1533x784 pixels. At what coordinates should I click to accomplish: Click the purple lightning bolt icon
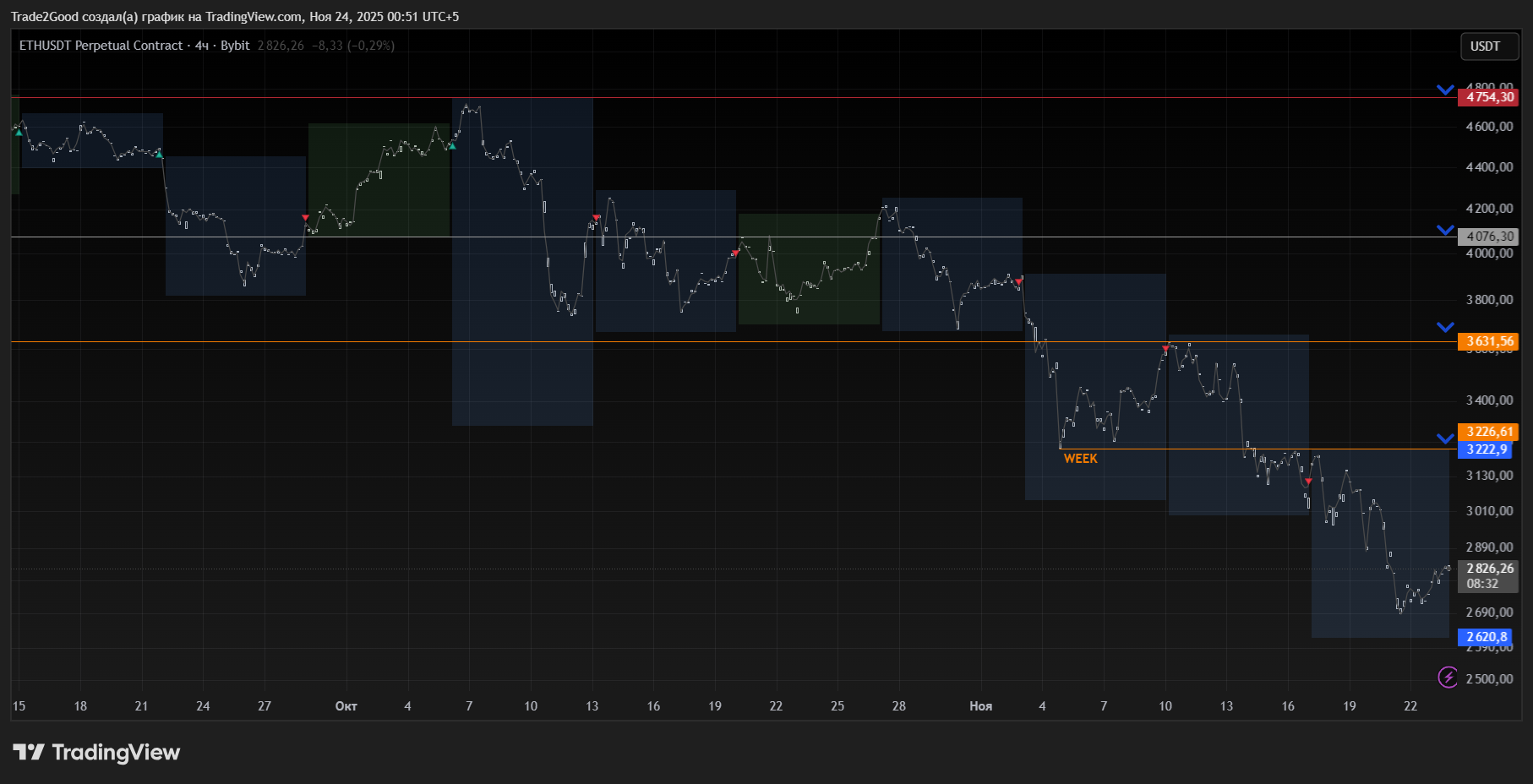(1448, 677)
